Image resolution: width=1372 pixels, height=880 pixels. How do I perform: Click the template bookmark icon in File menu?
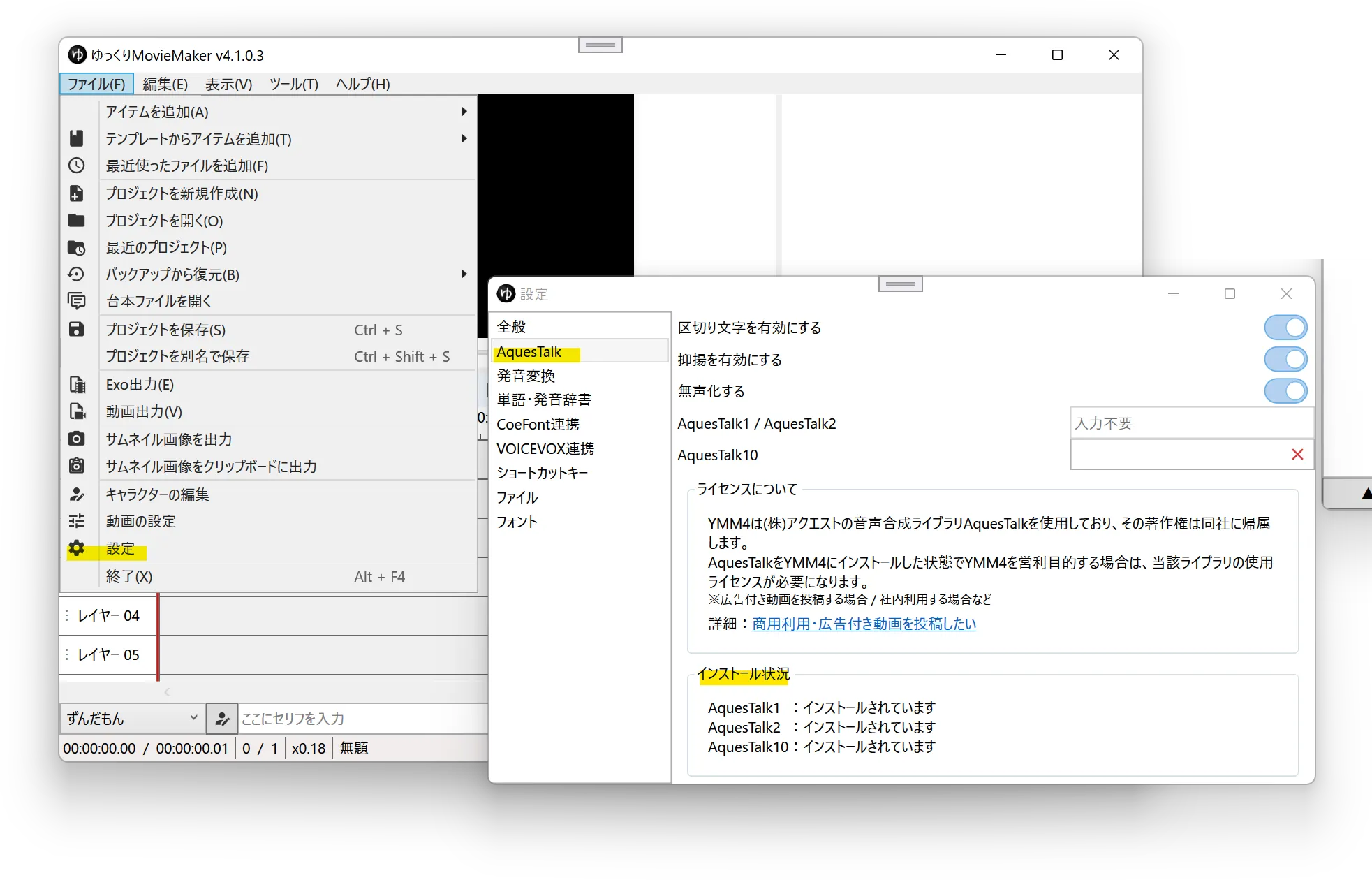pyautogui.click(x=77, y=138)
